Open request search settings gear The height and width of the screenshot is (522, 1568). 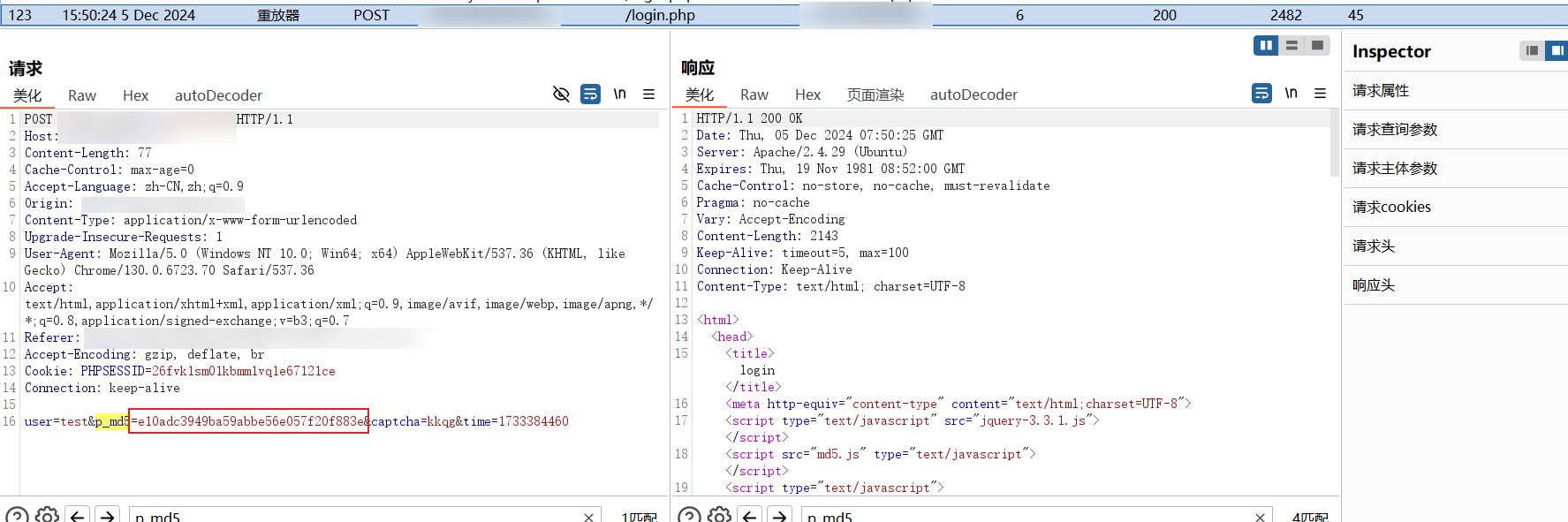click(x=48, y=516)
